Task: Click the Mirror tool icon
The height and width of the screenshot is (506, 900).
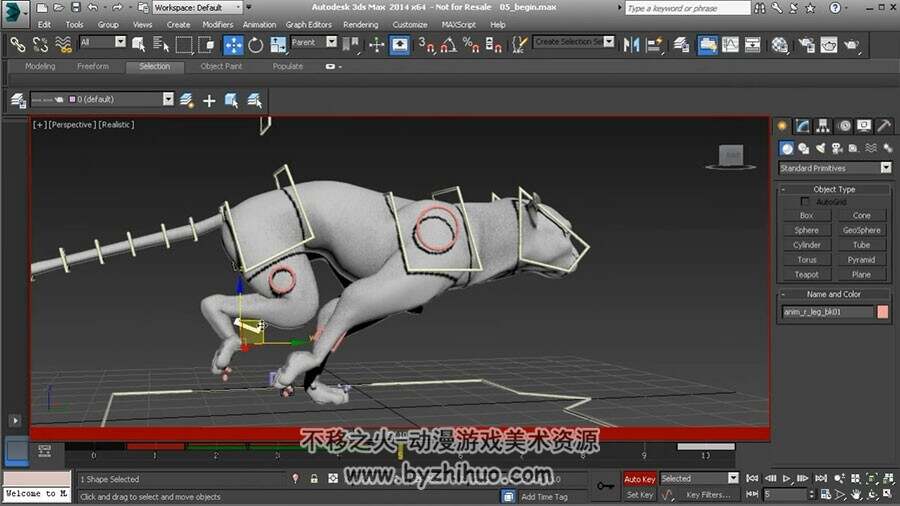Action: (631, 44)
